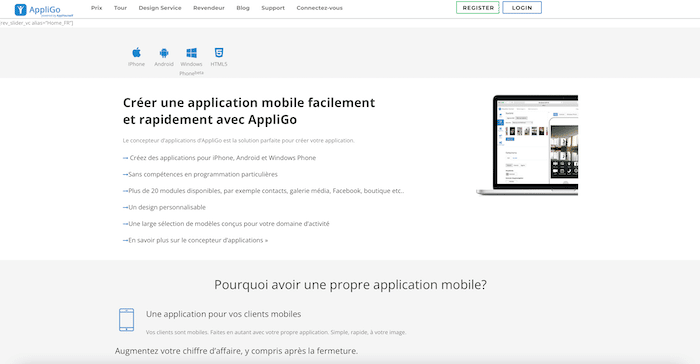The height and width of the screenshot is (364, 700).
Task: Open the Prix menu item
Action: click(x=96, y=8)
